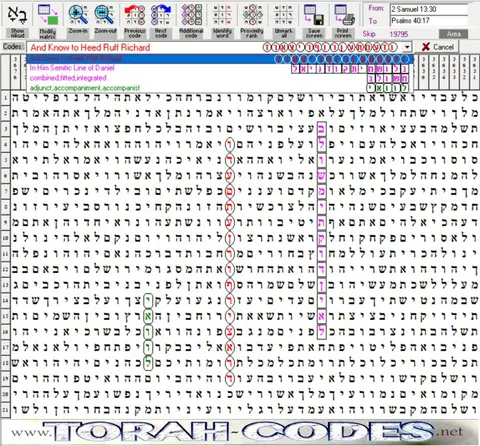
Task: Click the Modify matrix label button
Action: point(48,33)
